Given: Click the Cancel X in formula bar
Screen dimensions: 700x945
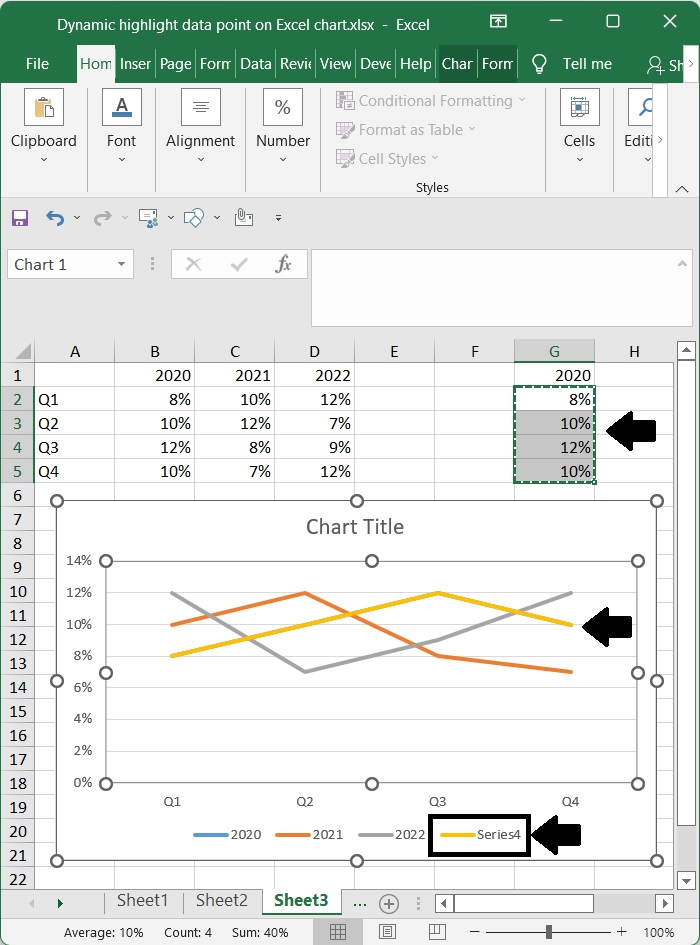Looking at the screenshot, I should 194,264.
